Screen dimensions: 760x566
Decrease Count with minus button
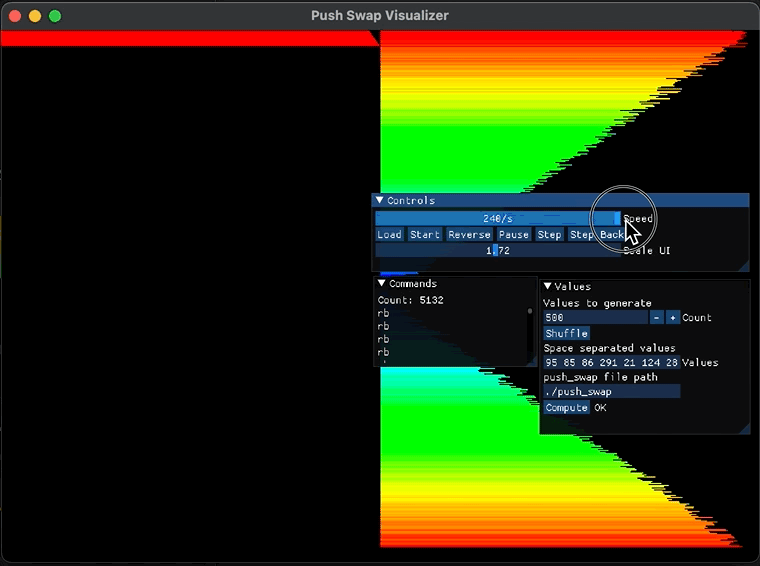coord(656,318)
